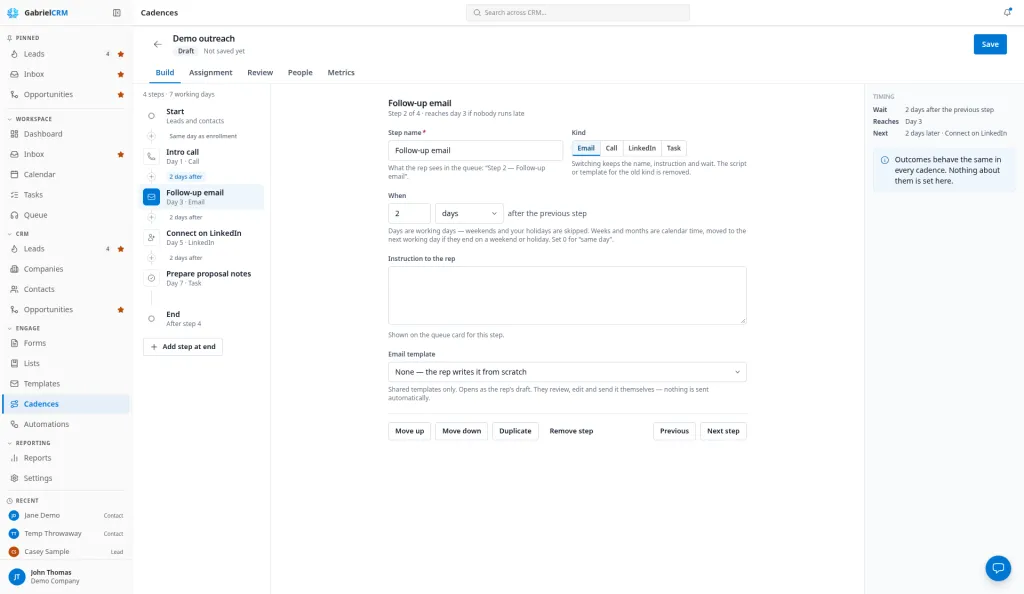The height and width of the screenshot is (594, 1024).
Task: Click the Step name input
Action: [475, 150]
